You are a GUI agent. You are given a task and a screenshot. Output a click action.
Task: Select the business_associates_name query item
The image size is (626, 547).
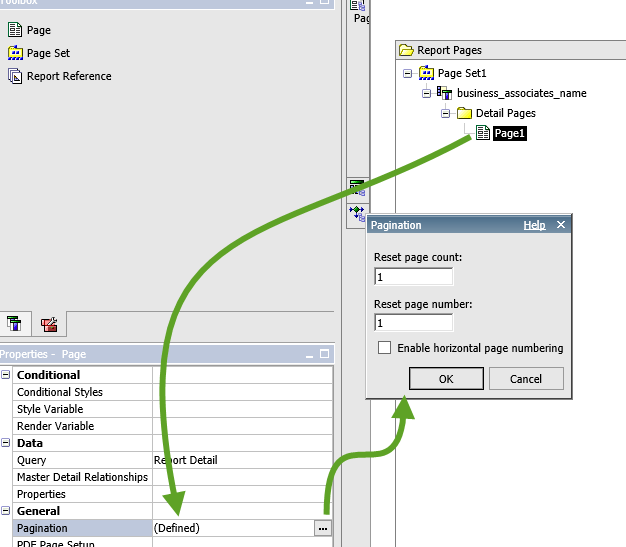pos(521,93)
